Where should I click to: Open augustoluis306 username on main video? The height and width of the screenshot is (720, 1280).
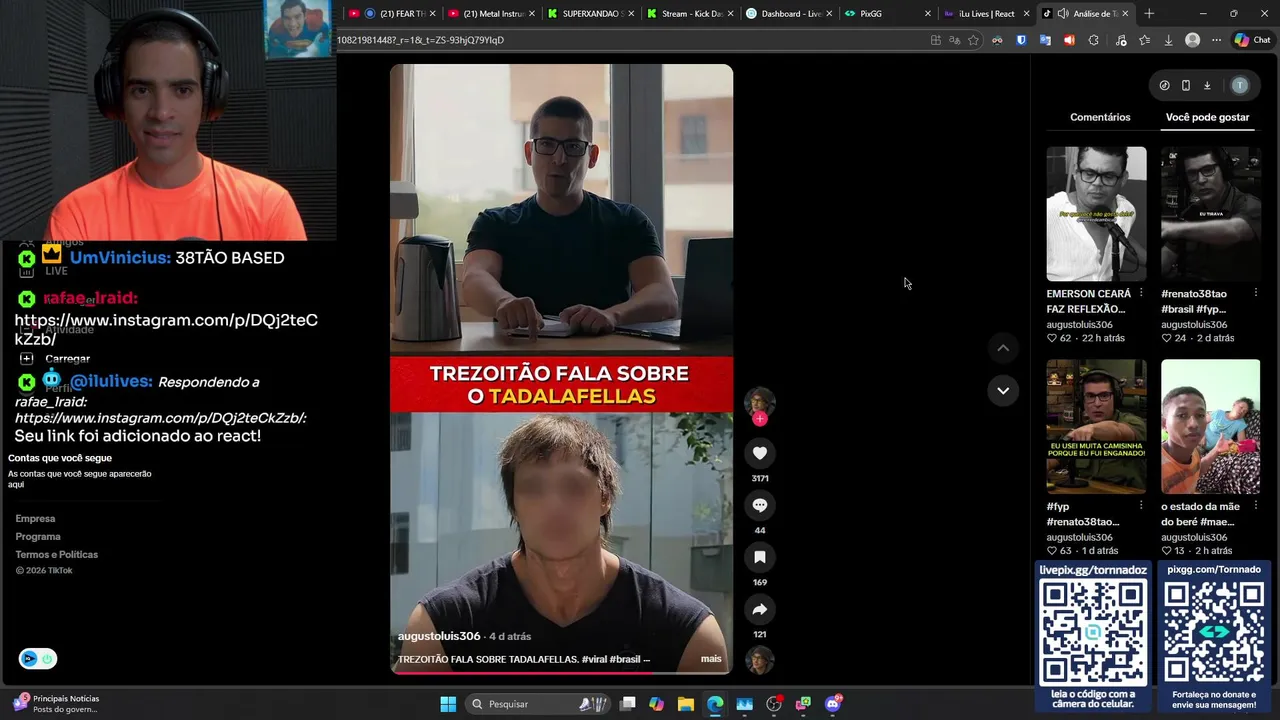click(x=439, y=636)
